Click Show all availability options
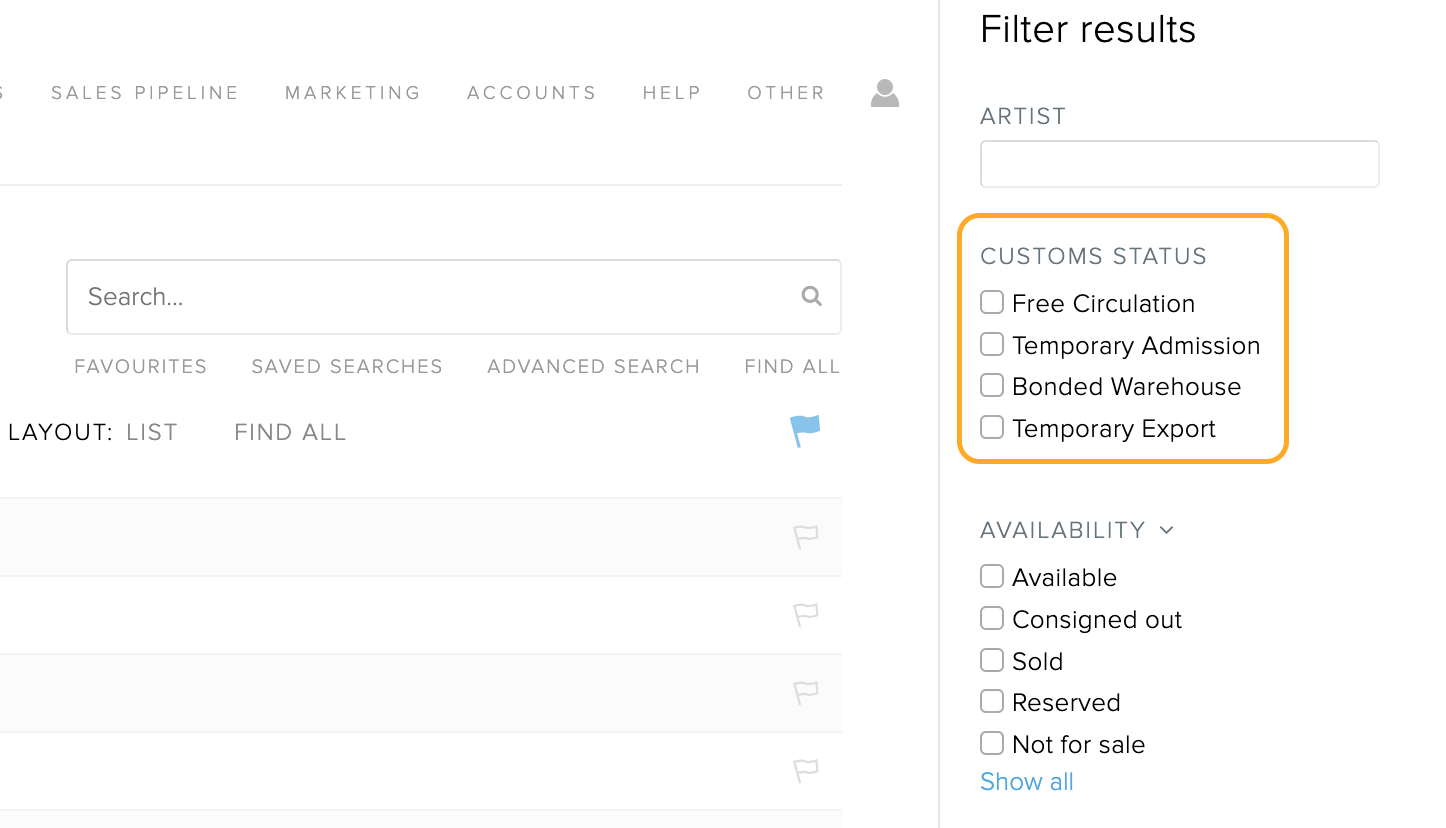Image resolution: width=1446 pixels, height=828 pixels. 1027,782
